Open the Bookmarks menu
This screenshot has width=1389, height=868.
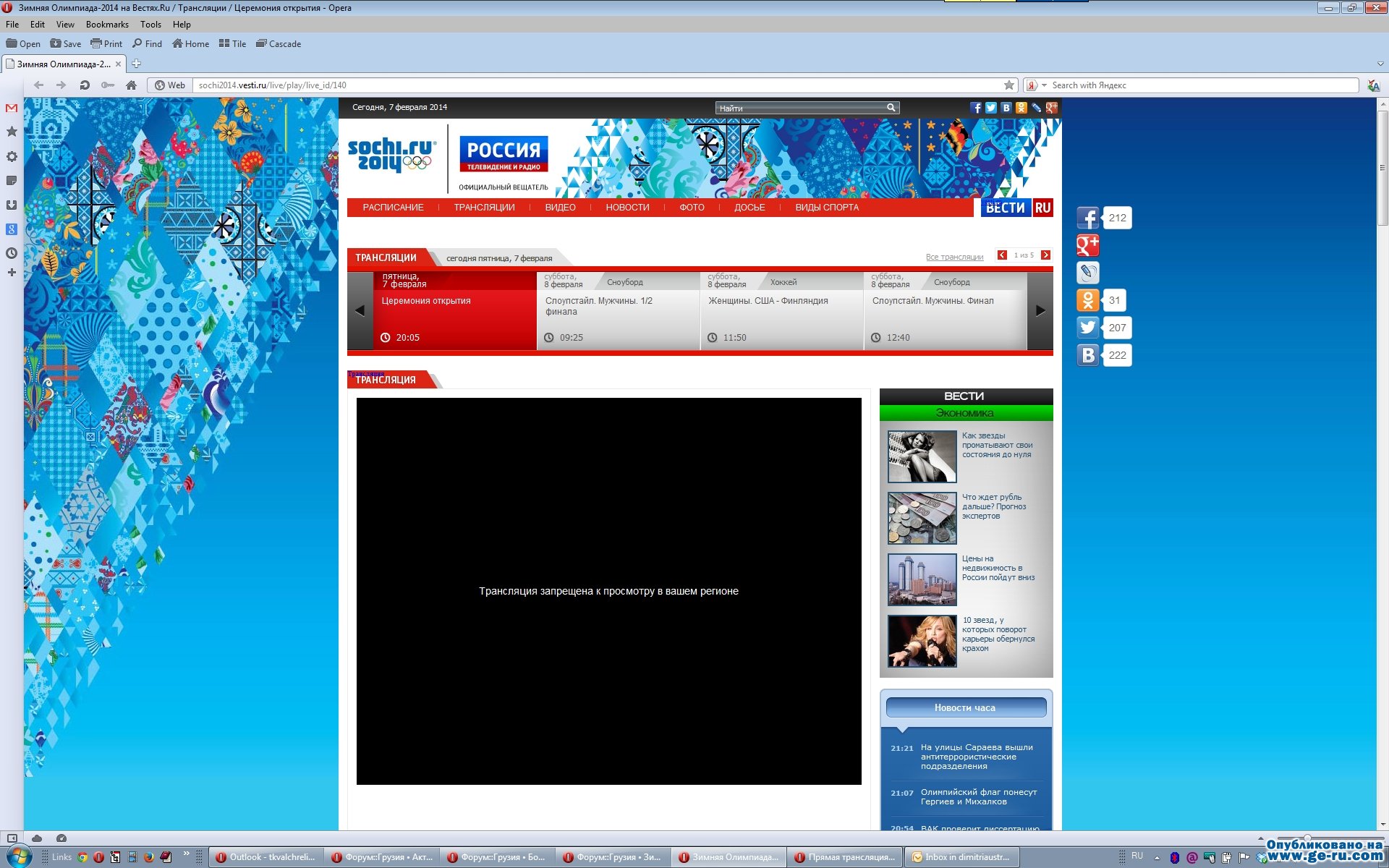click(x=106, y=25)
